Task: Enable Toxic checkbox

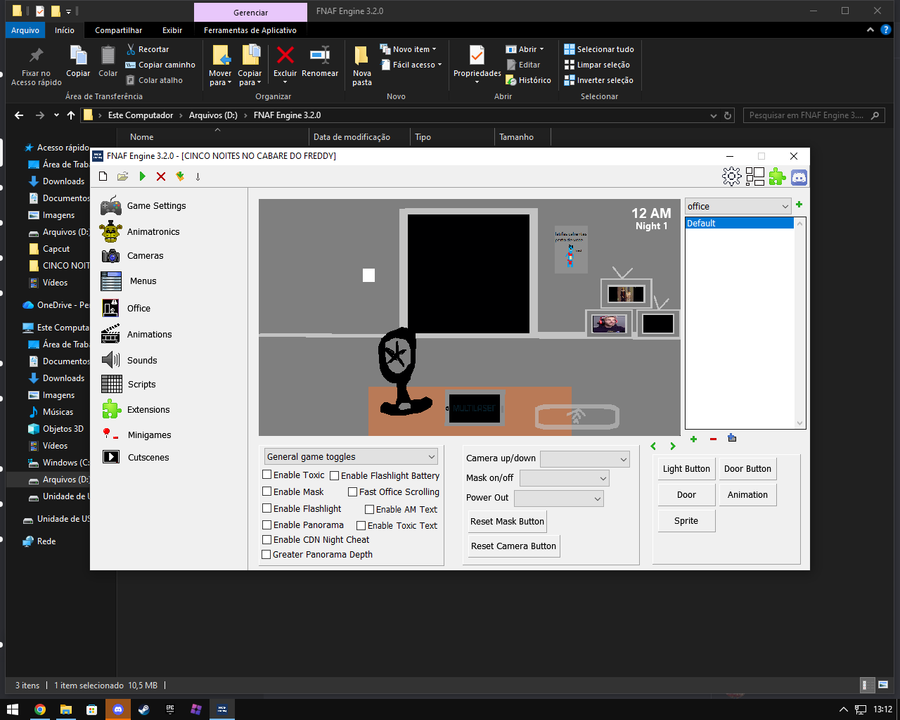Action: (x=267, y=475)
